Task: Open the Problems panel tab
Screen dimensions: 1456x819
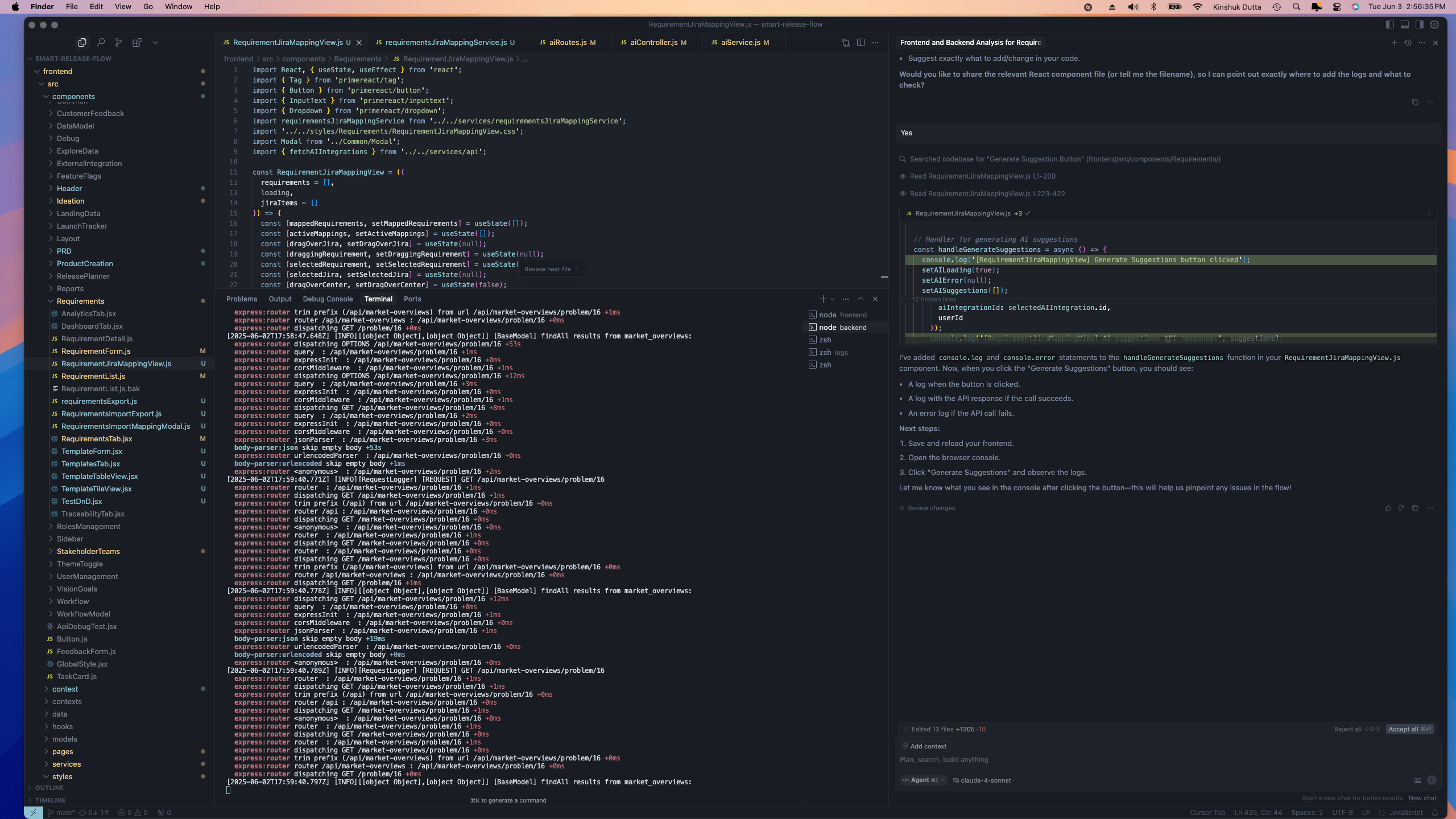Action: 241,299
